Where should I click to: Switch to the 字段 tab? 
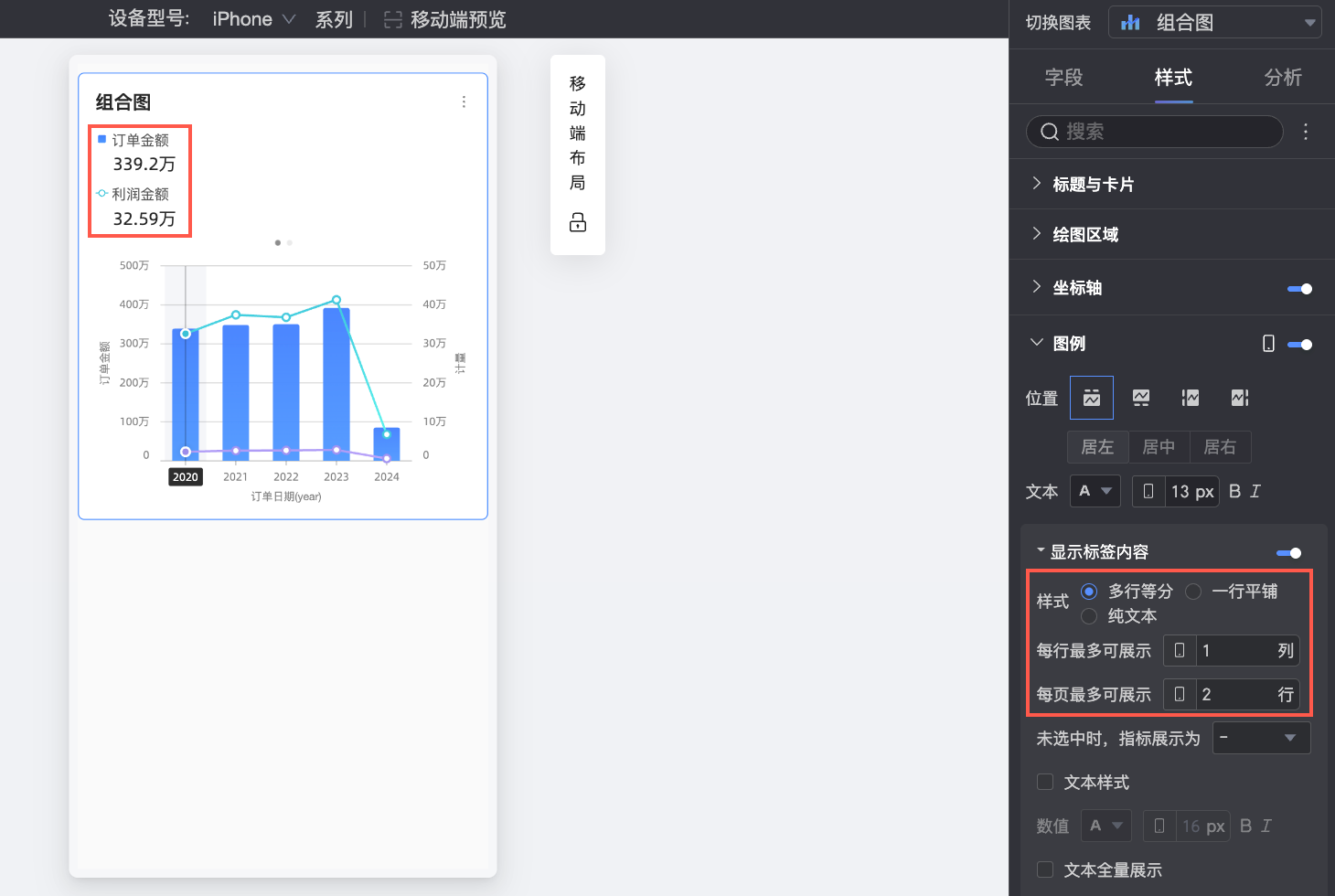(1064, 78)
